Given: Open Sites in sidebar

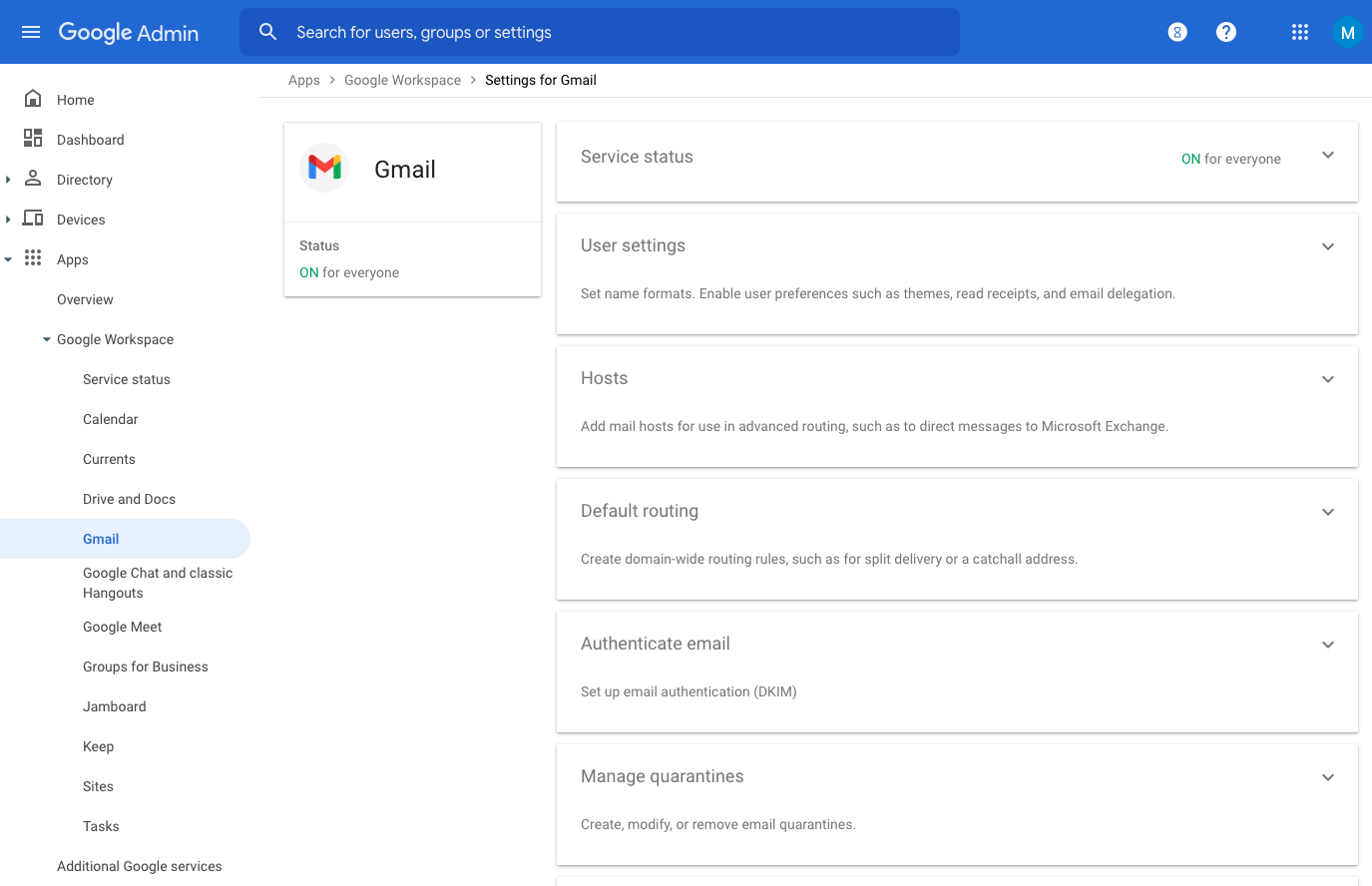Looking at the screenshot, I should pyautogui.click(x=98, y=786).
